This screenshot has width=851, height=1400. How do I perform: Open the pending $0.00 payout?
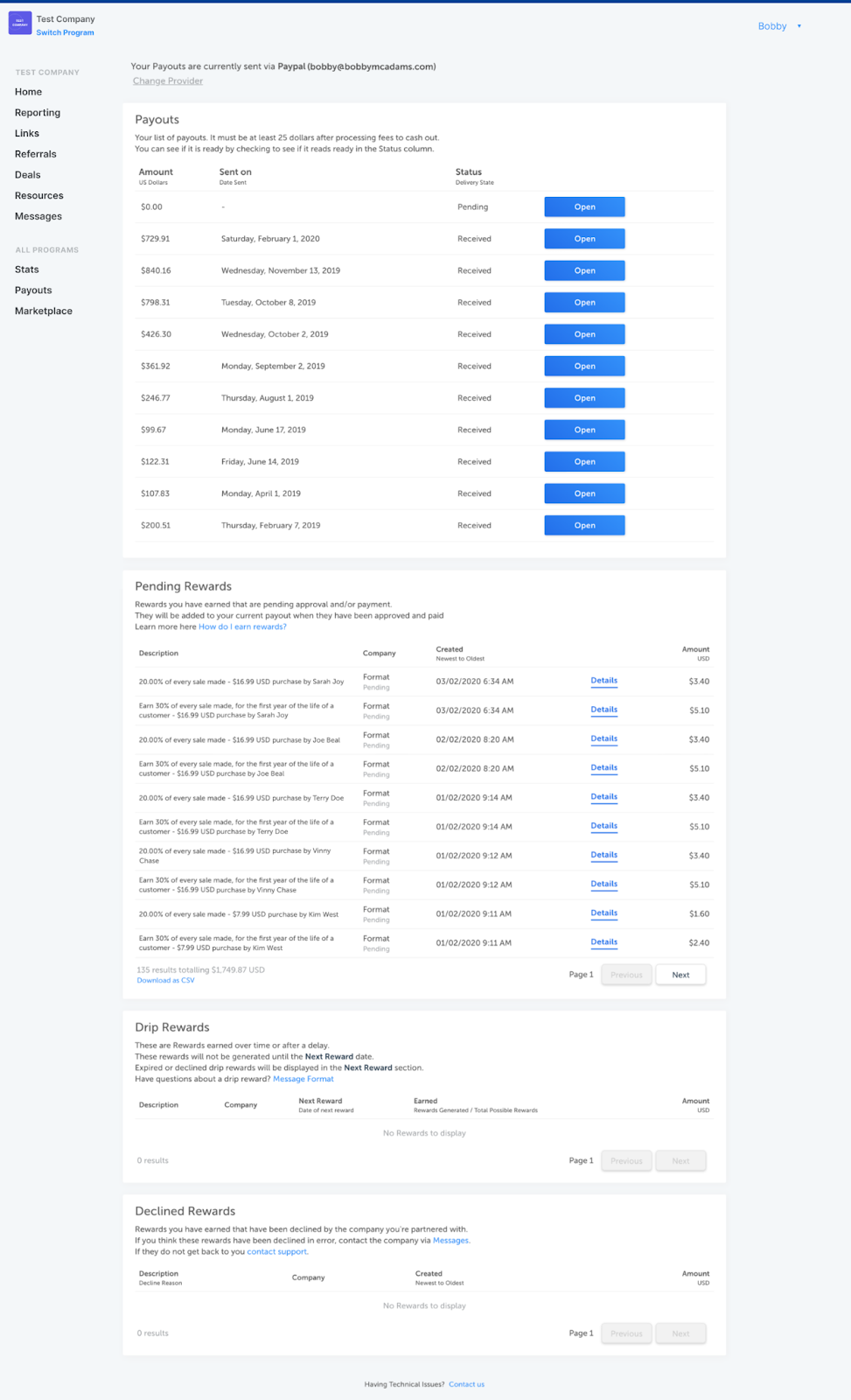pyautogui.click(x=584, y=206)
